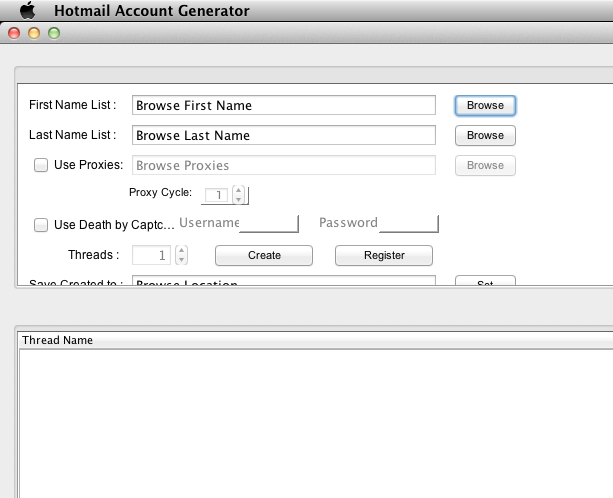Image resolution: width=613 pixels, height=498 pixels.
Task: Open the Hotmail Account Generator app menu
Action: [152, 11]
